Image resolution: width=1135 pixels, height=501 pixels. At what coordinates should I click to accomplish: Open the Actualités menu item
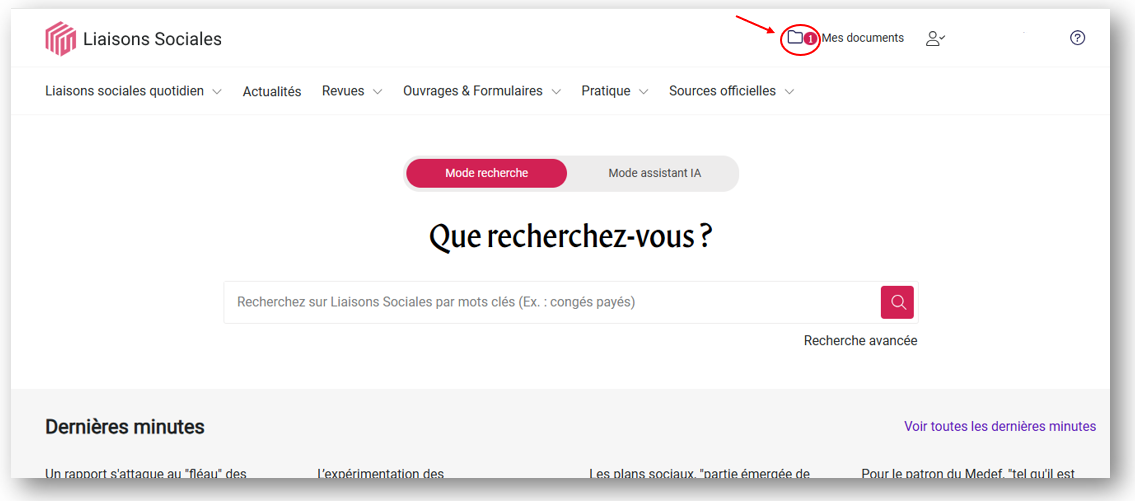tap(272, 92)
